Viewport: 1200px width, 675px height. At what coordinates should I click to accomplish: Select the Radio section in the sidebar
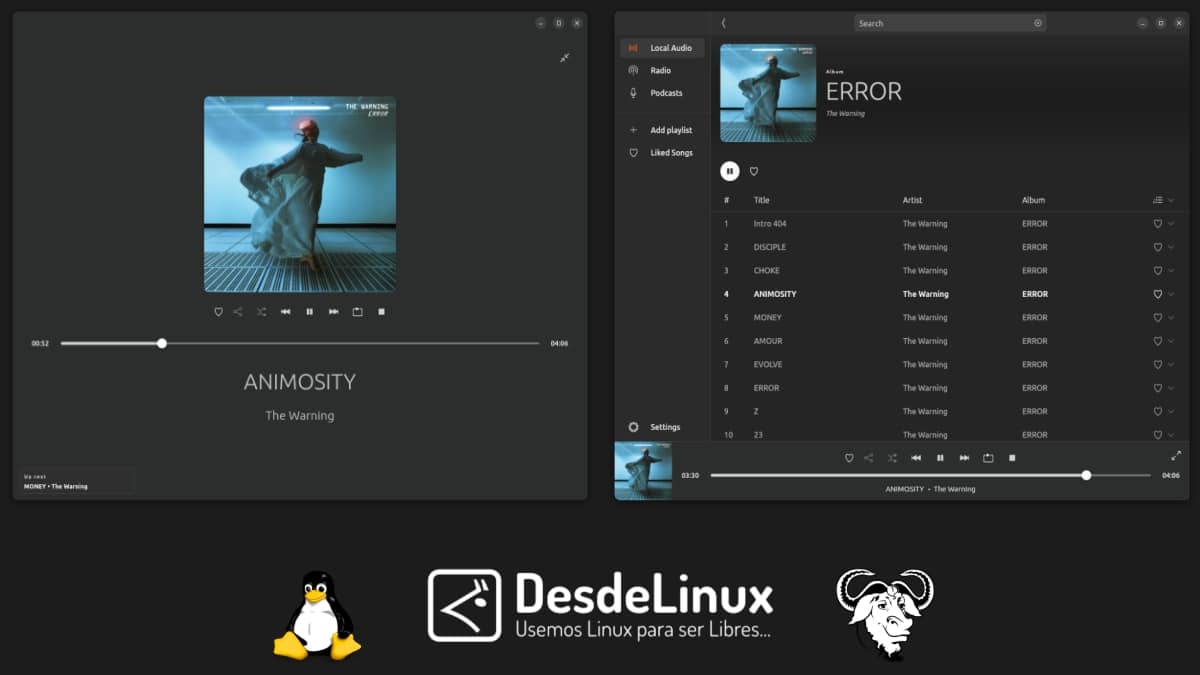tap(660, 70)
